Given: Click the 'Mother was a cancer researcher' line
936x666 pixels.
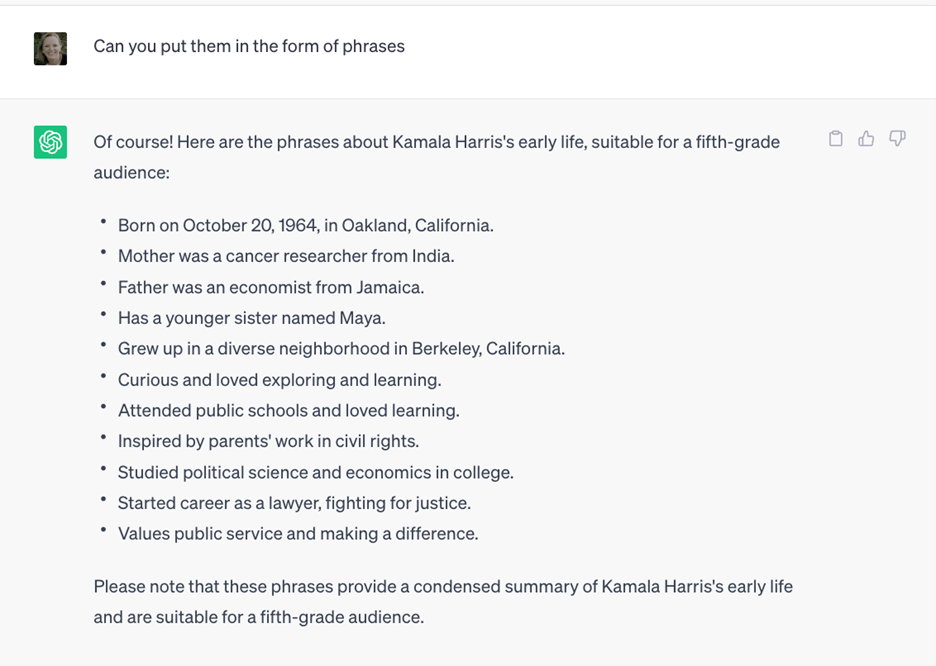Looking at the screenshot, I should (286, 256).
